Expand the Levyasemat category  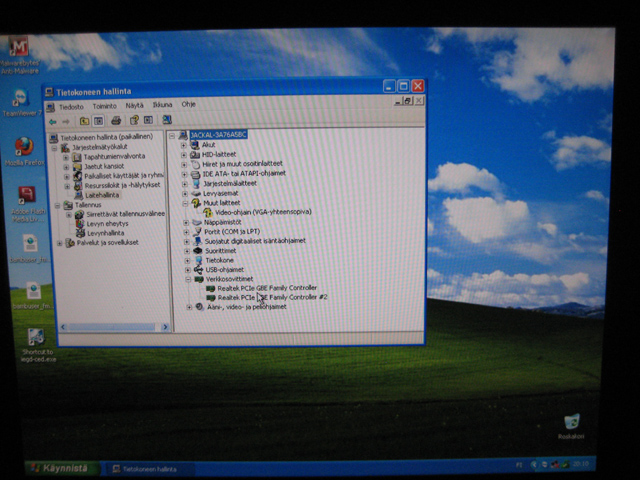click(x=185, y=194)
